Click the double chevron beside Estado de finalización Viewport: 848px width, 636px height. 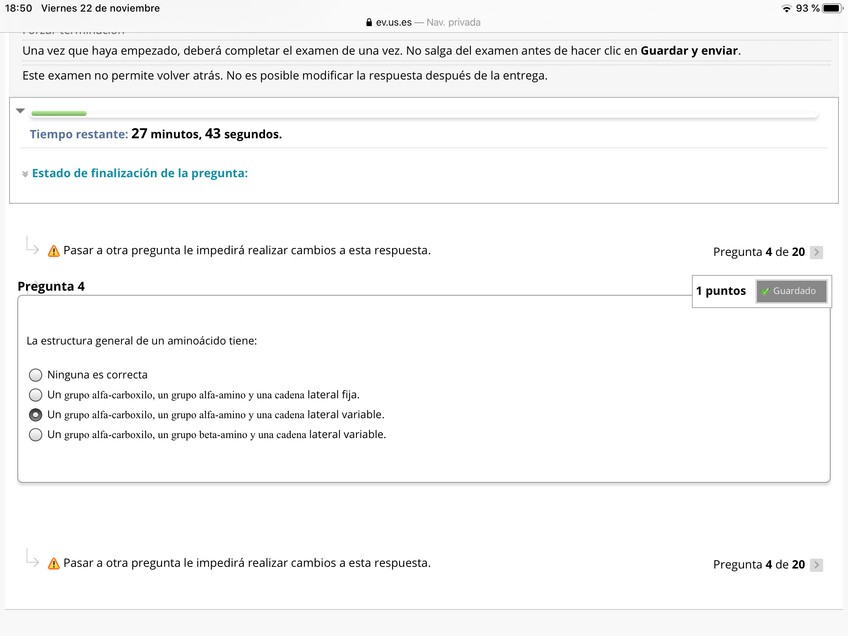click(25, 174)
